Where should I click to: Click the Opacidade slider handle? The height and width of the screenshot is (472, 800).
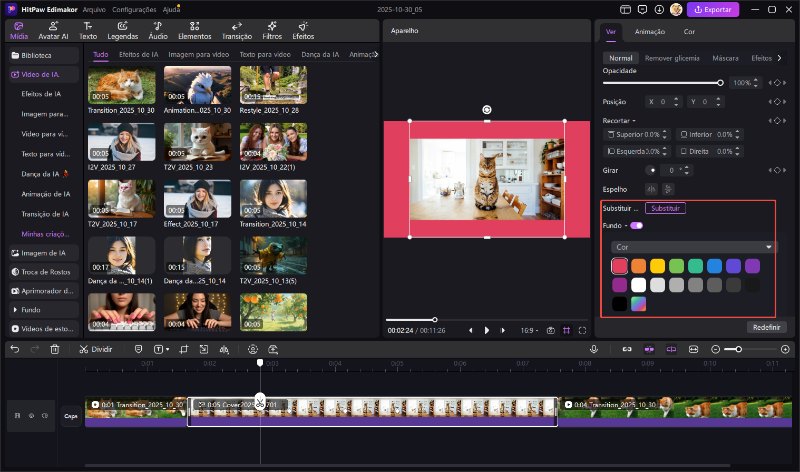[x=720, y=83]
